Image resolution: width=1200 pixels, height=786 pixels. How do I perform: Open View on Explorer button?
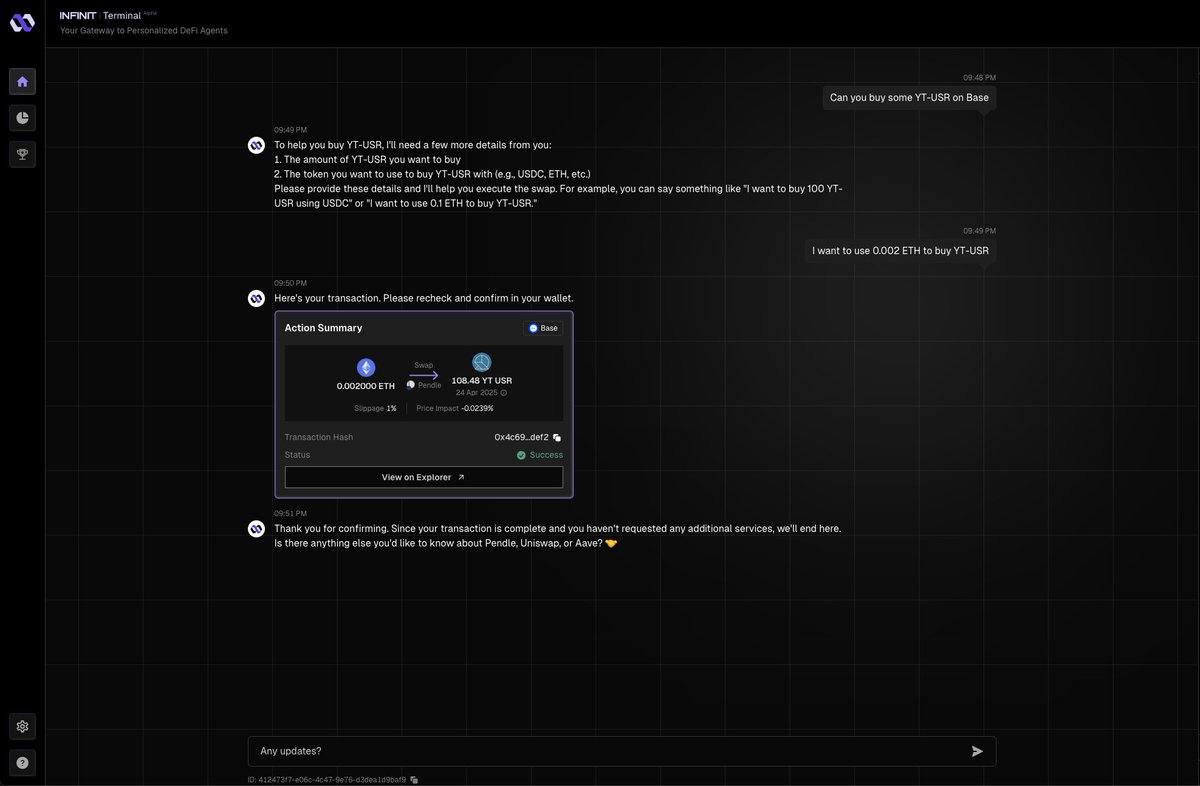(x=424, y=477)
